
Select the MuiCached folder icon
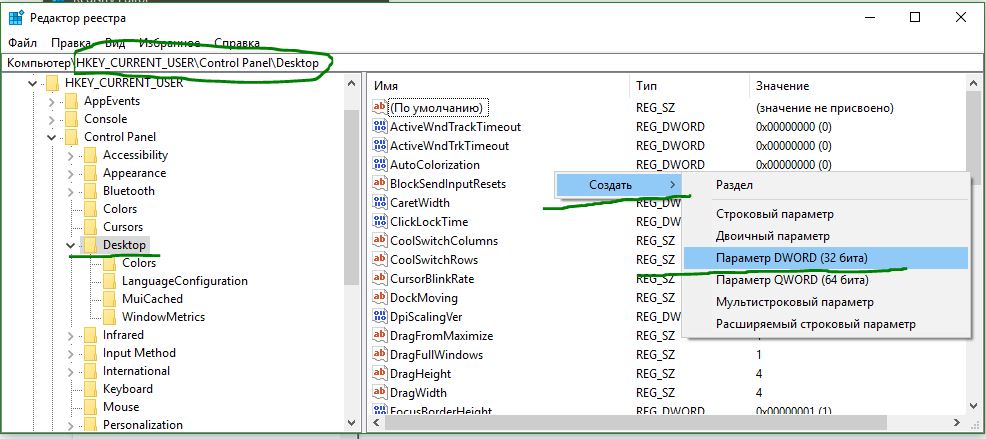click(x=109, y=299)
